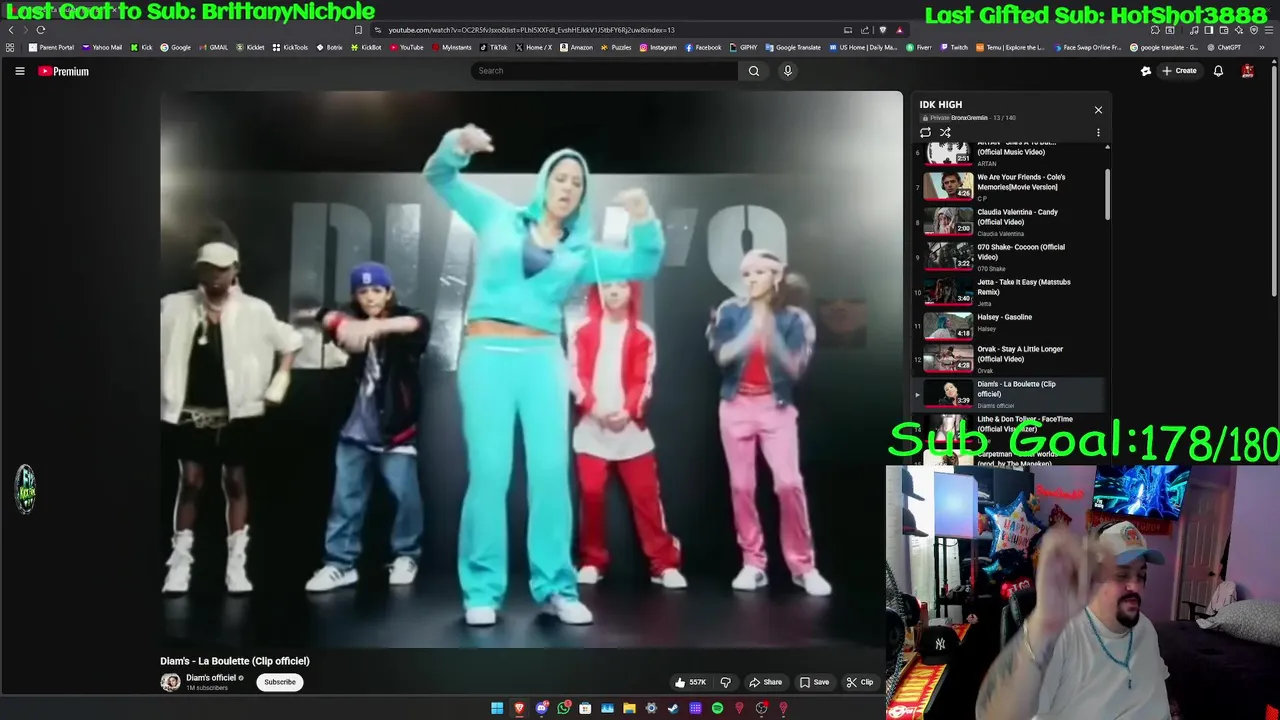This screenshot has width=1280, height=720.
Task: Play Halsey - Gasoline from the playlist
Action: tap(1010, 325)
